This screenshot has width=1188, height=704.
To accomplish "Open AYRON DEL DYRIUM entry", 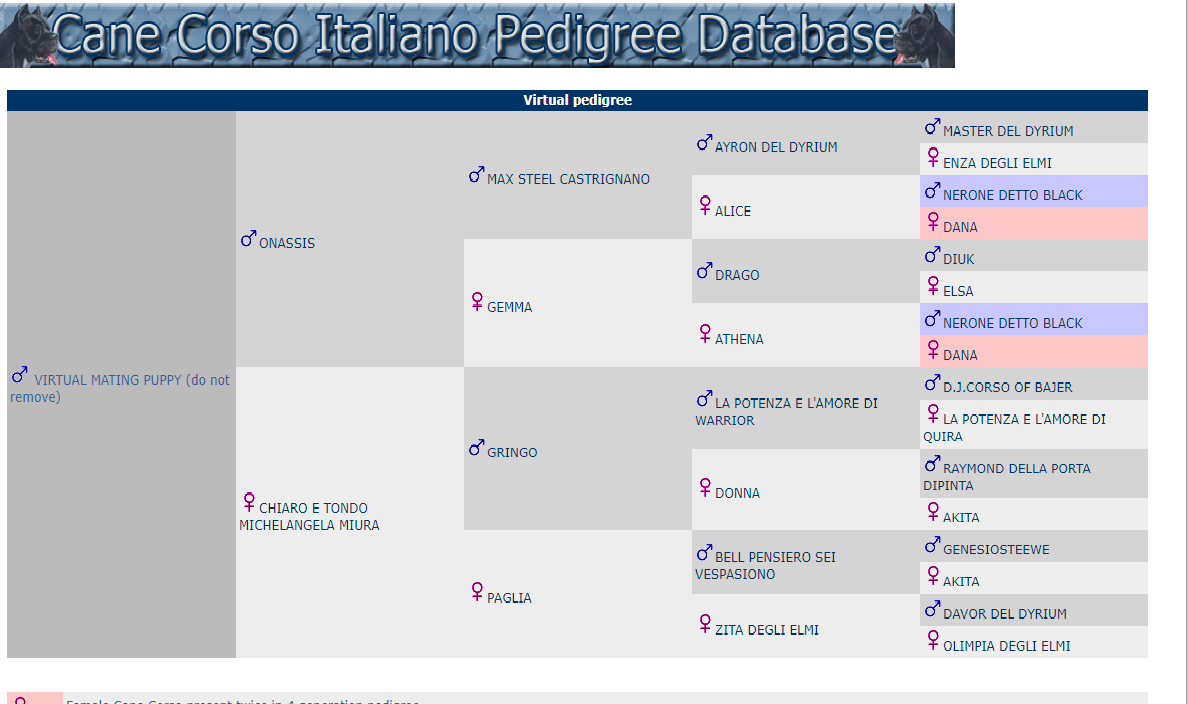I will pyautogui.click(x=776, y=148).
